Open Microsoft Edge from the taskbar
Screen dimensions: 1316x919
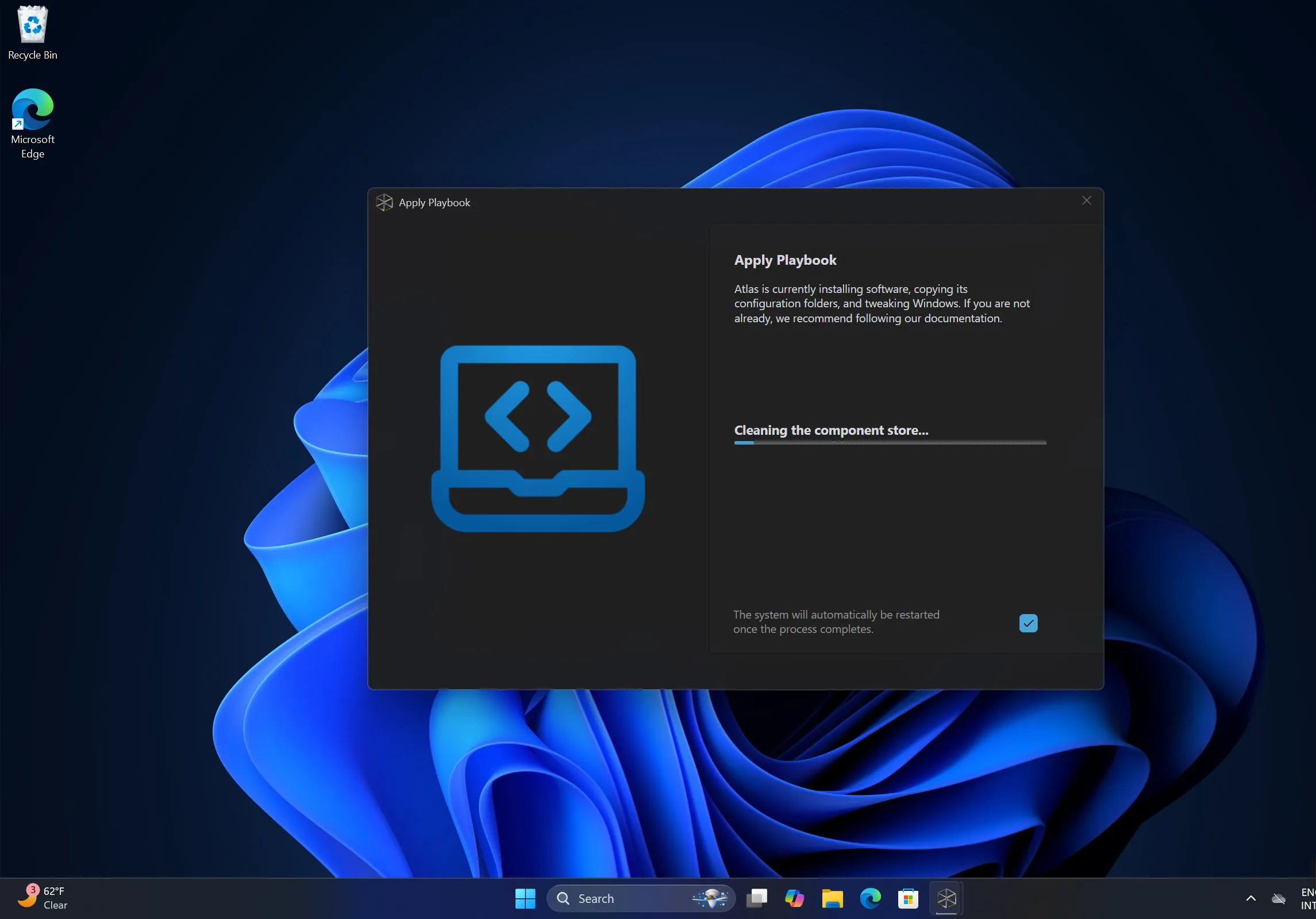[x=870, y=898]
